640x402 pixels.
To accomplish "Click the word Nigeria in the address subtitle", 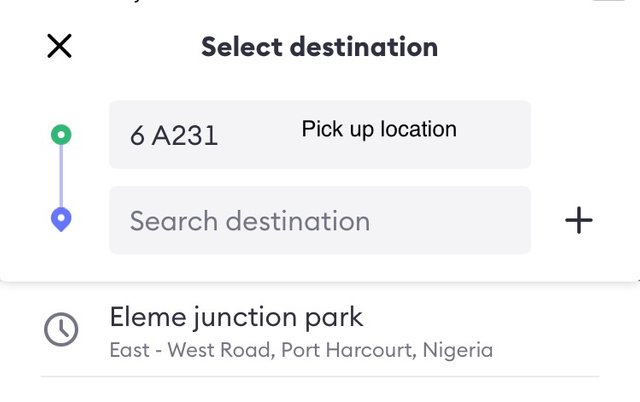I will click(458, 350).
